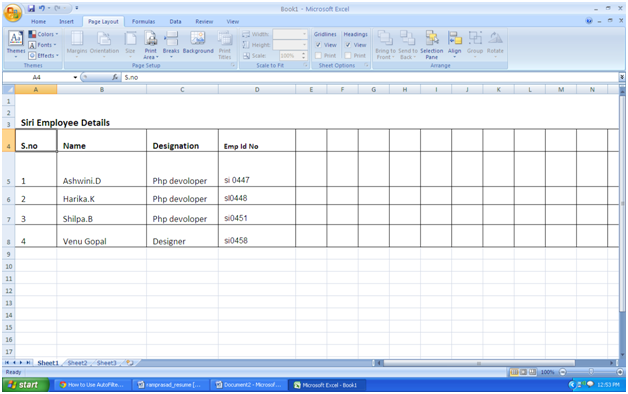Image resolution: width=628 pixels, height=394 pixels.
Task: Click the Margins icon in Page Setup
Action: (x=76, y=39)
